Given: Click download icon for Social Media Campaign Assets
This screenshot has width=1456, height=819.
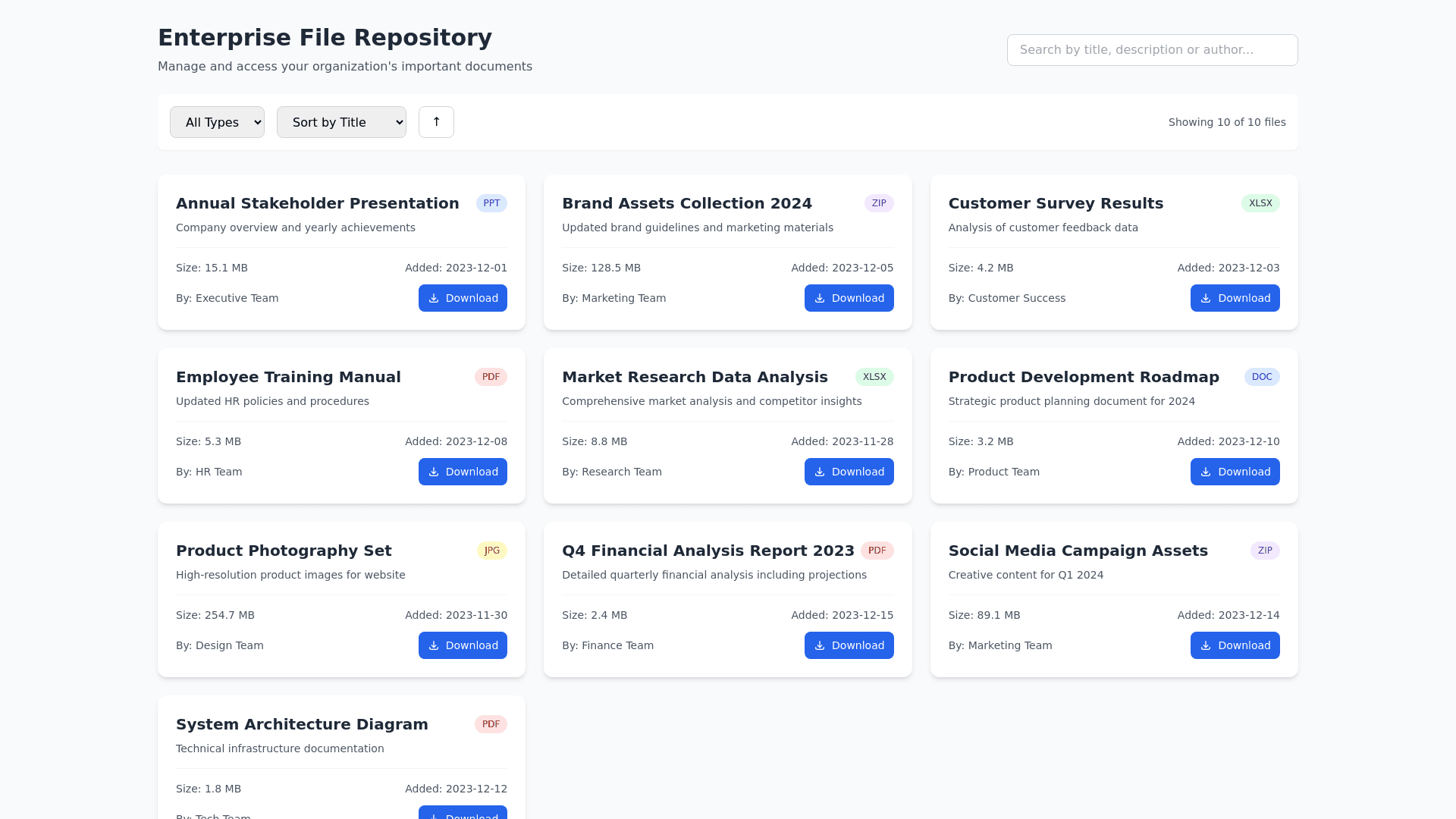Looking at the screenshot, I should [1206, 645].
